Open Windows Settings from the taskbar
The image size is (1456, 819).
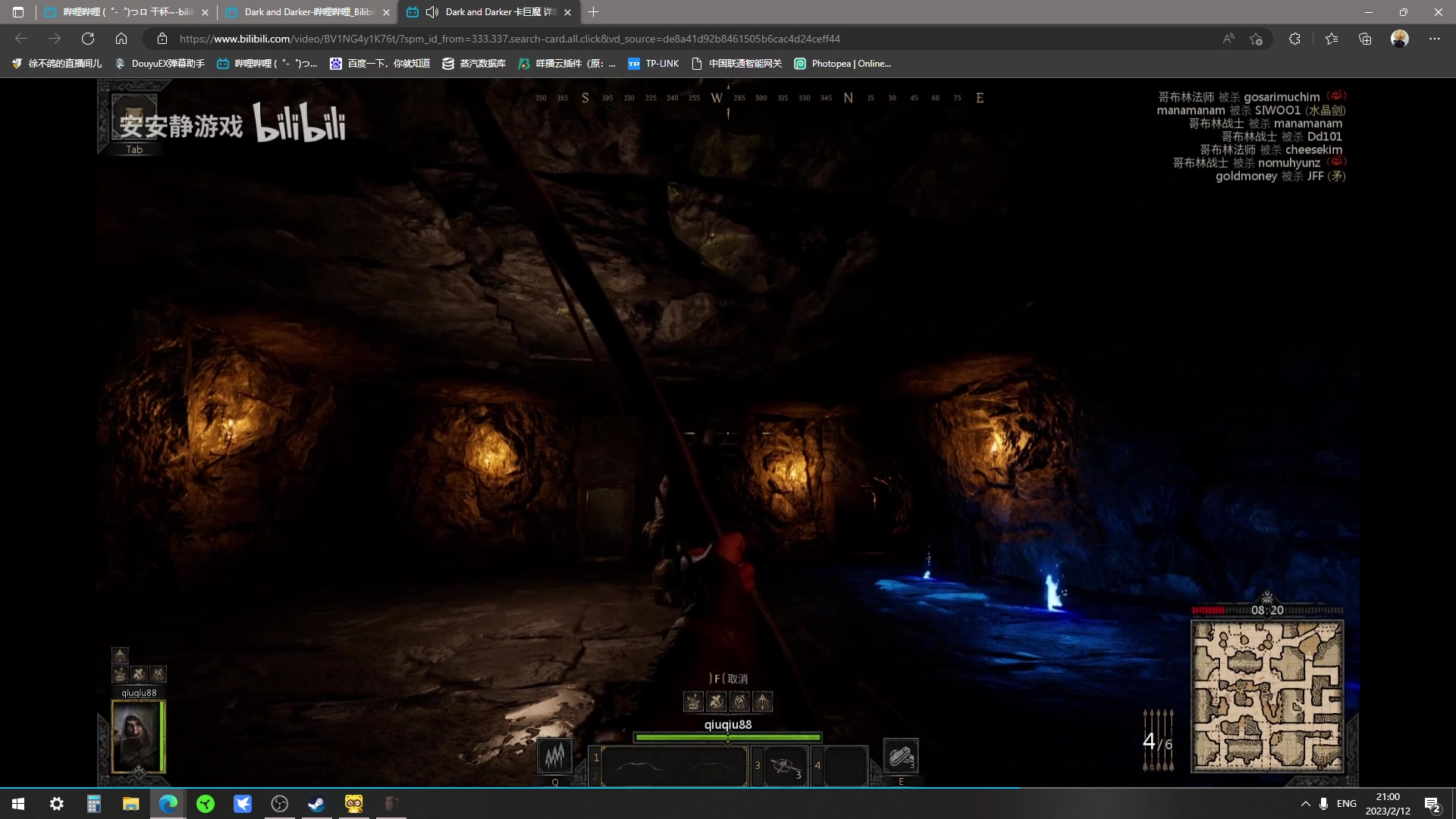tap(56, 804)
